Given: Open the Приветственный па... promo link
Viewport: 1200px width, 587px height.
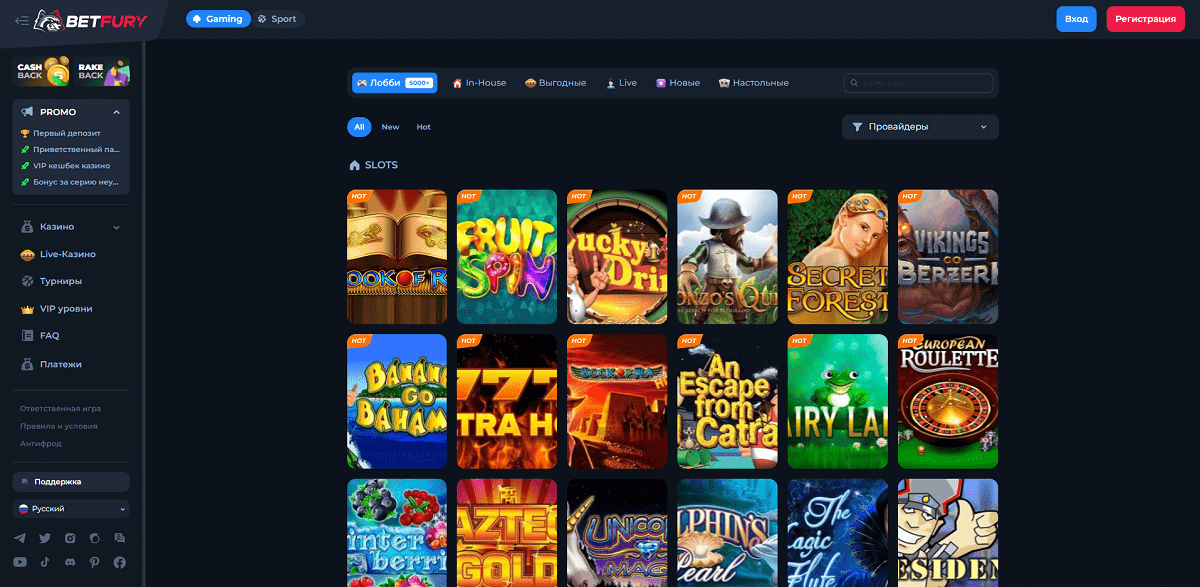Looking at the screenshot, I should click(69, 149).
